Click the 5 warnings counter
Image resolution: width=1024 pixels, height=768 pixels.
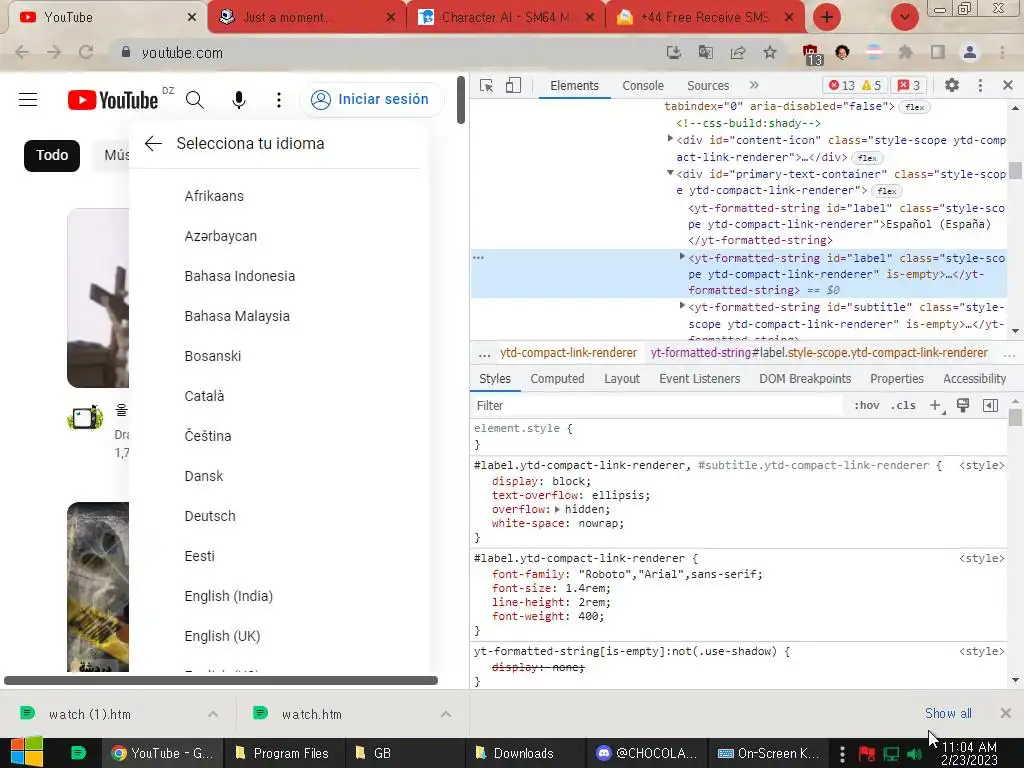tap(871, 86)
